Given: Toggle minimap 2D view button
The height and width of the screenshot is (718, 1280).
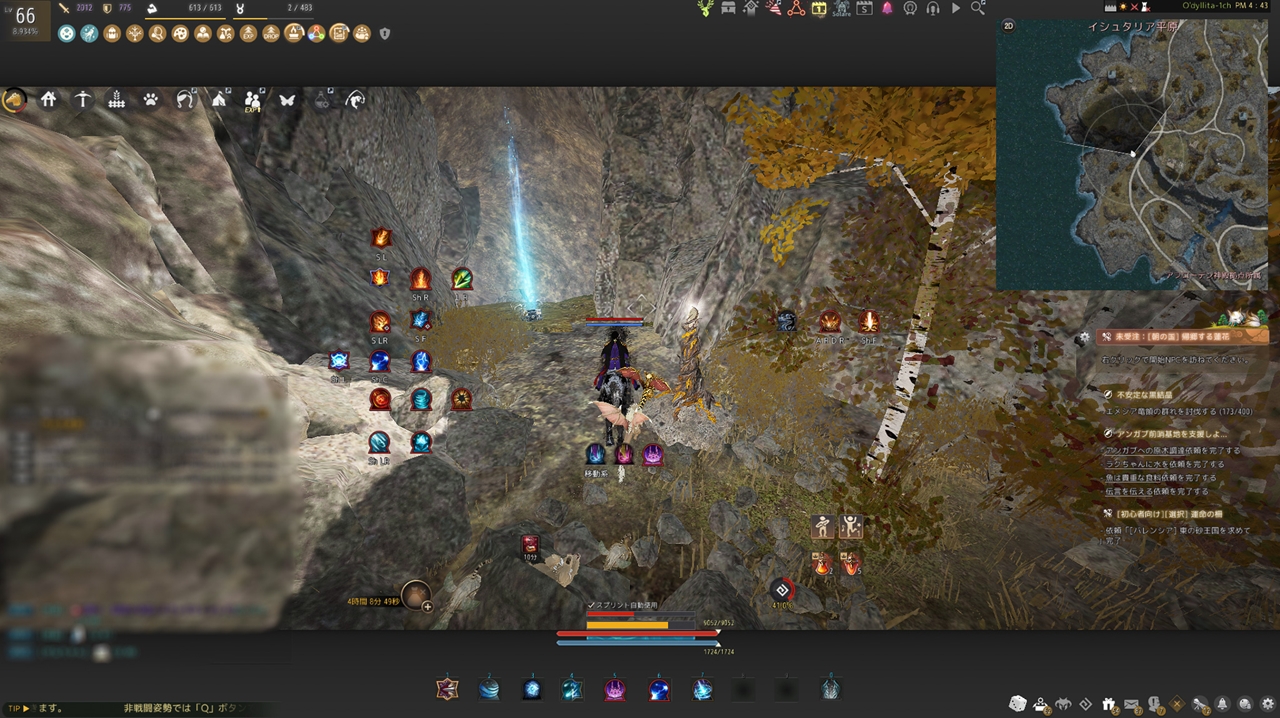Looking at the screenshot, I should (x=1008, y=26).
